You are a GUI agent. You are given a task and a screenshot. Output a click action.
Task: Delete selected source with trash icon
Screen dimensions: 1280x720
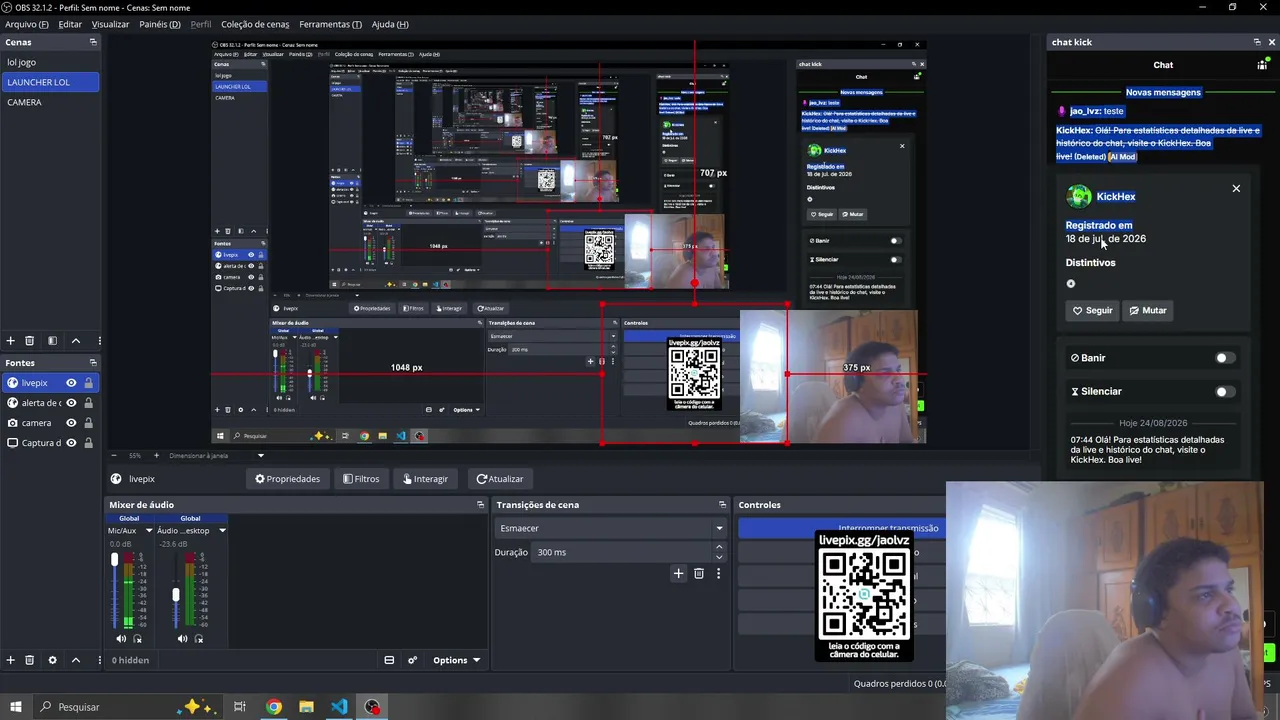[x=29, y=660]
